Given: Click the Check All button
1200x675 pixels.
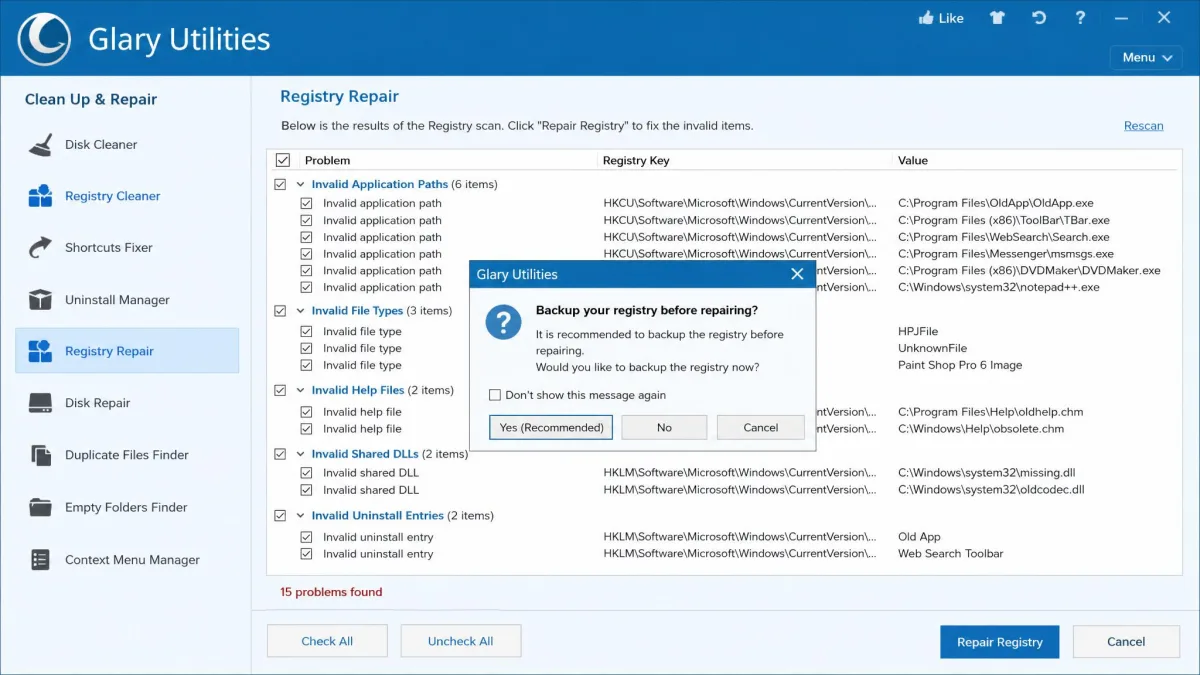Looking at the screenshot, I should pyautogui.click(x=327, y=641).
